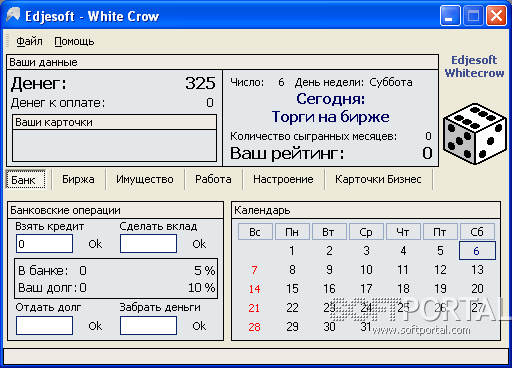Open the Работа tab
This screenshot has height=368, width=512.
(213, 179)
